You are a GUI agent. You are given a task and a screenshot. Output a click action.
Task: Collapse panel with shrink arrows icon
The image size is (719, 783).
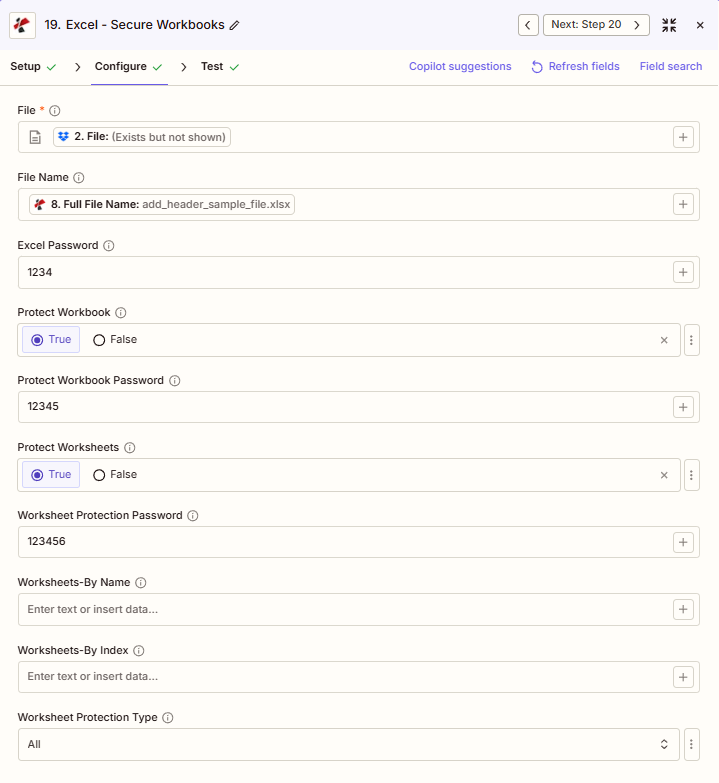669,25
